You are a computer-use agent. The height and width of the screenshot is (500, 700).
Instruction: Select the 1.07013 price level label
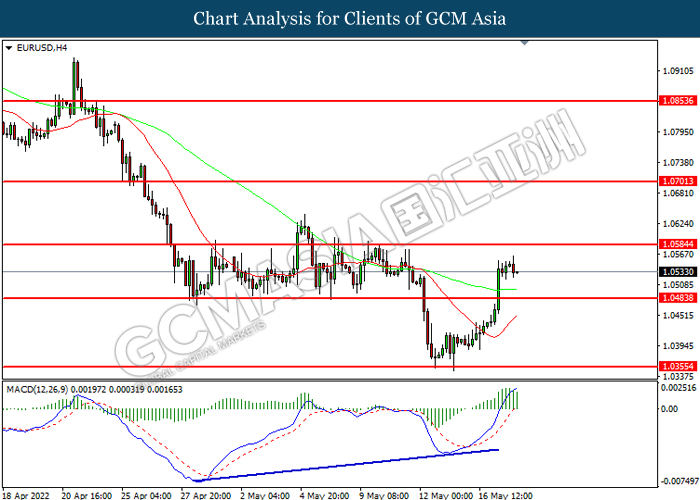click(x=678, y=181)
